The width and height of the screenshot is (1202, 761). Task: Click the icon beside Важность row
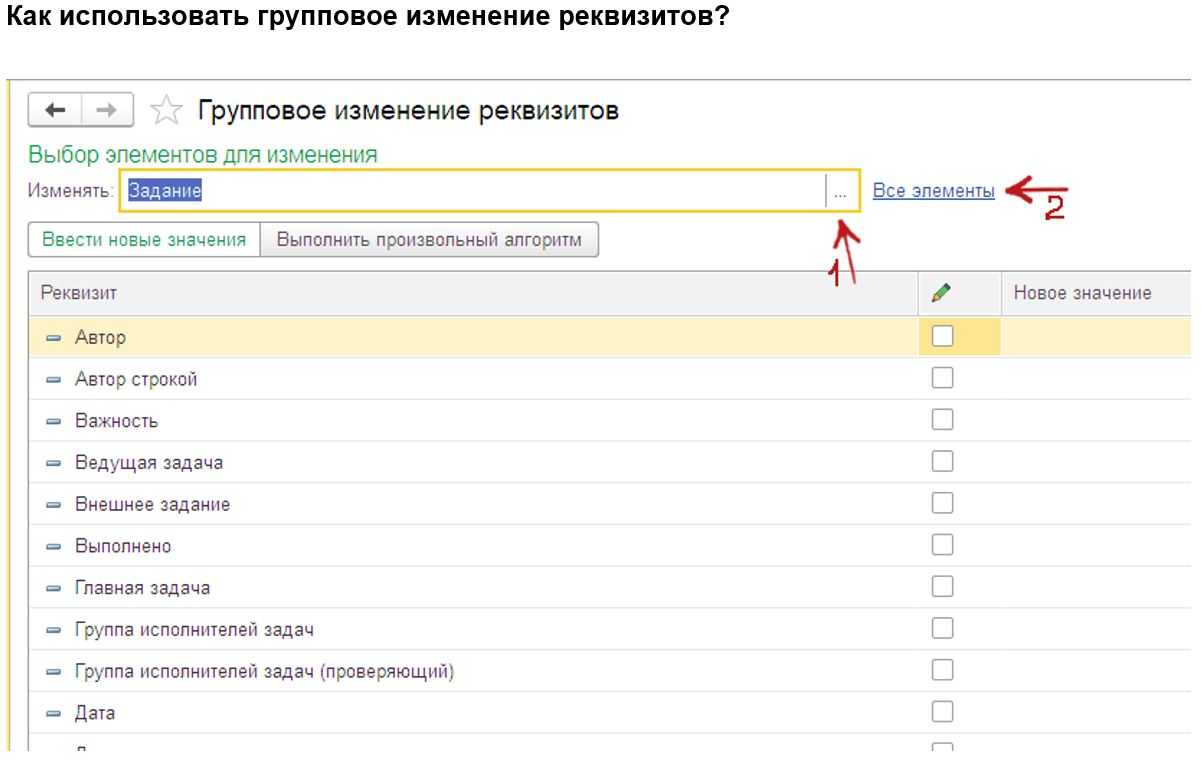[54, 421]
